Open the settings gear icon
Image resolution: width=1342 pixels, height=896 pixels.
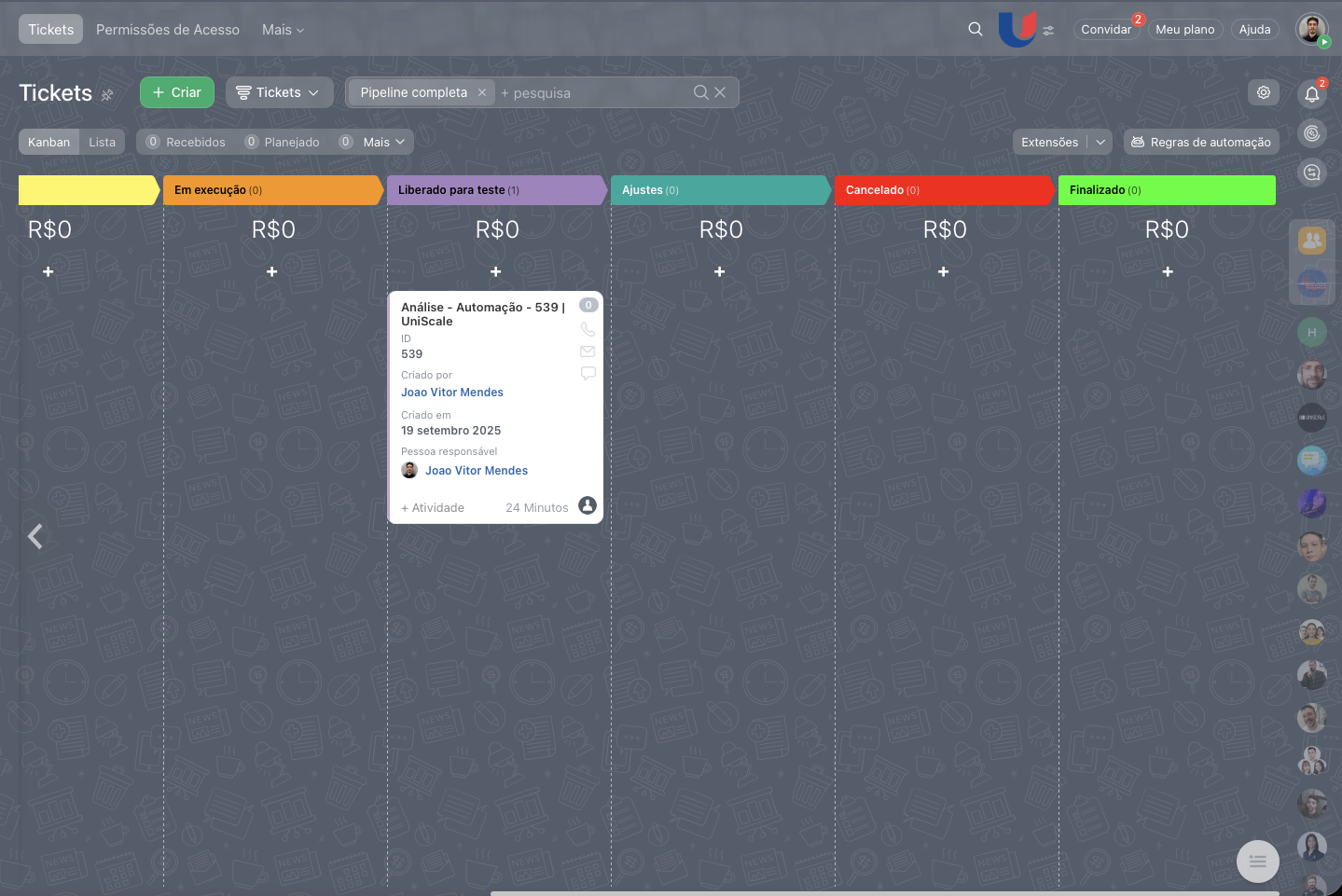pyautogui.click(x=1264, y=92)
